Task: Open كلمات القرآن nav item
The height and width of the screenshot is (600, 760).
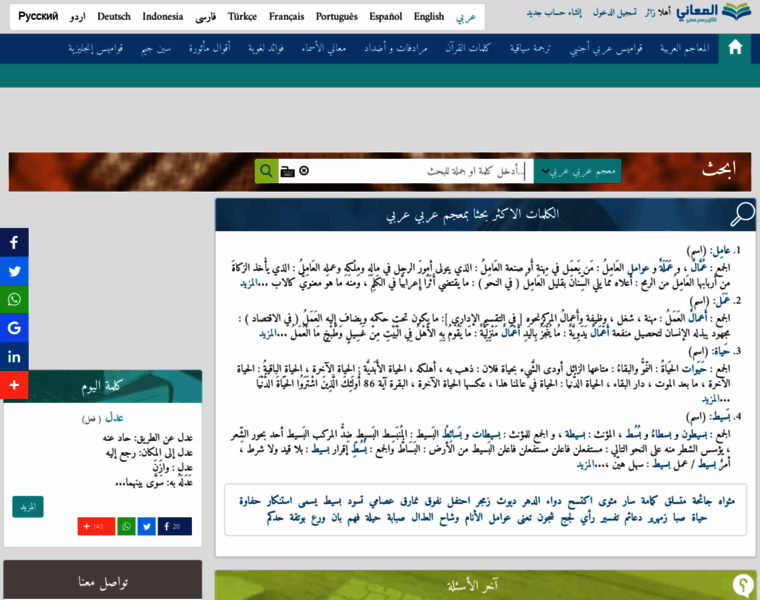Action: (x=468, y=48)
